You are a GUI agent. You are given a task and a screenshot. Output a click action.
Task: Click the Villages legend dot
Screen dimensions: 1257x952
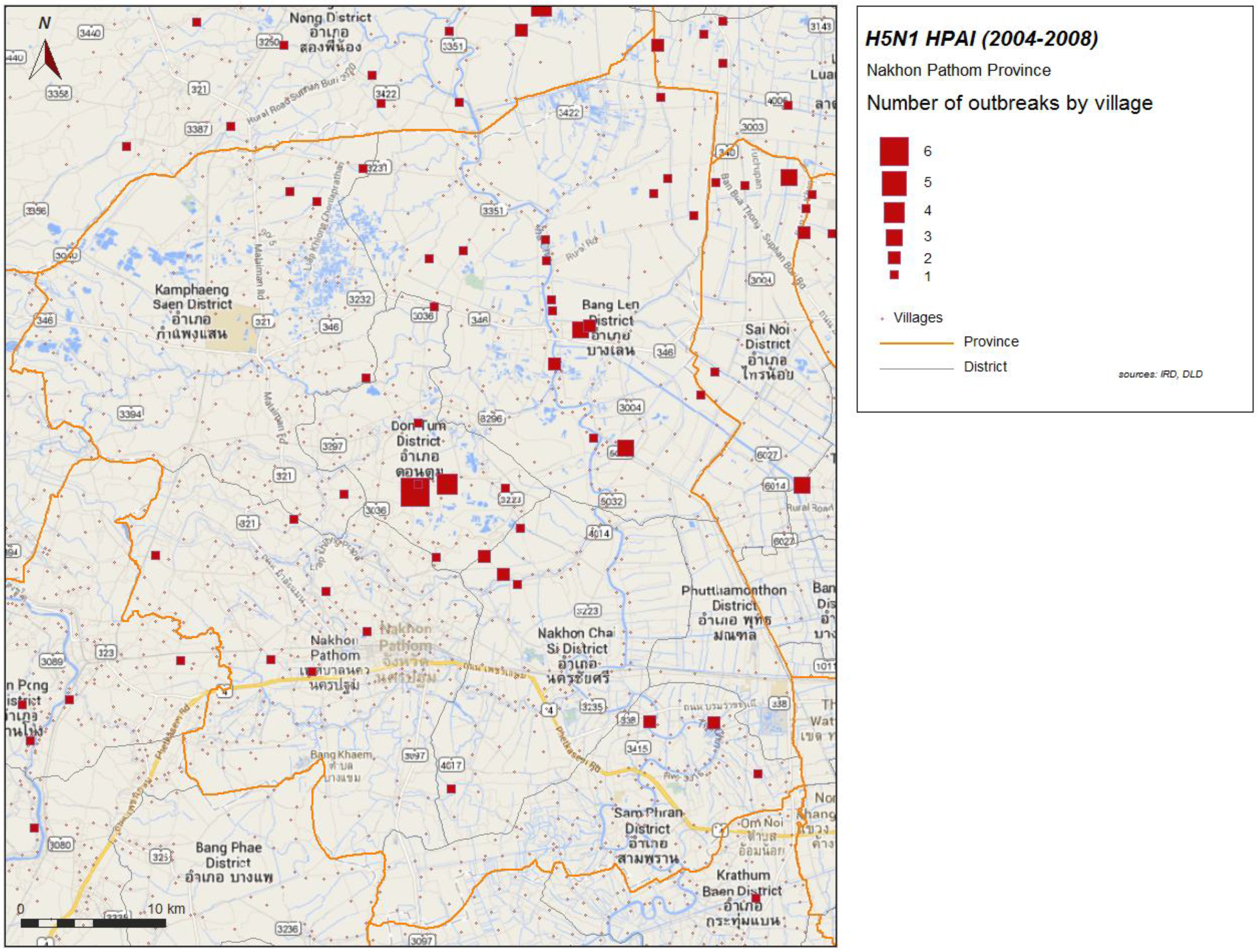coord(882,319)
